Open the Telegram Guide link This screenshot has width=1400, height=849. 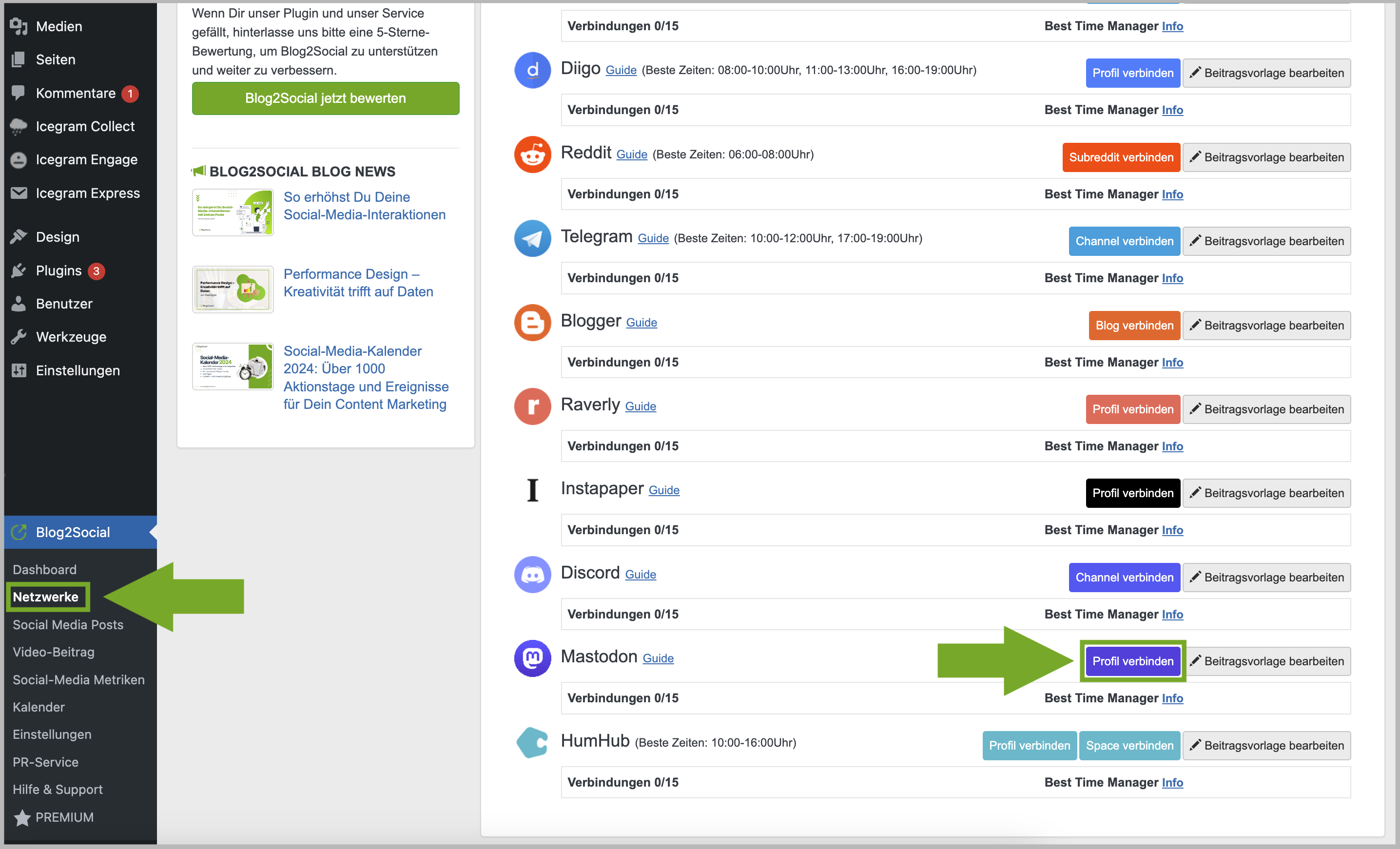tap(653, 238)
